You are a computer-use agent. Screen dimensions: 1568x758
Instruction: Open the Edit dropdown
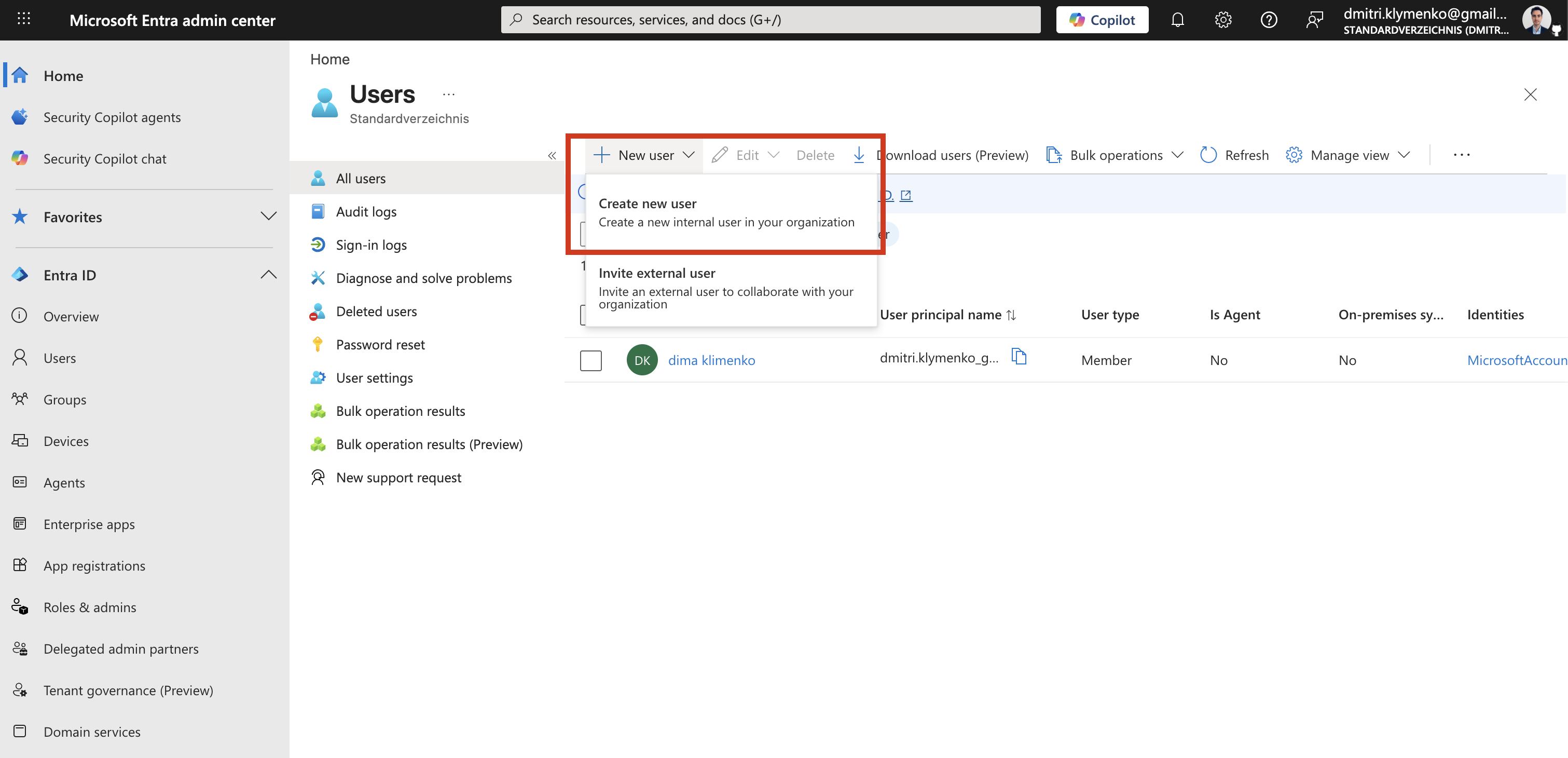(746, 155)
